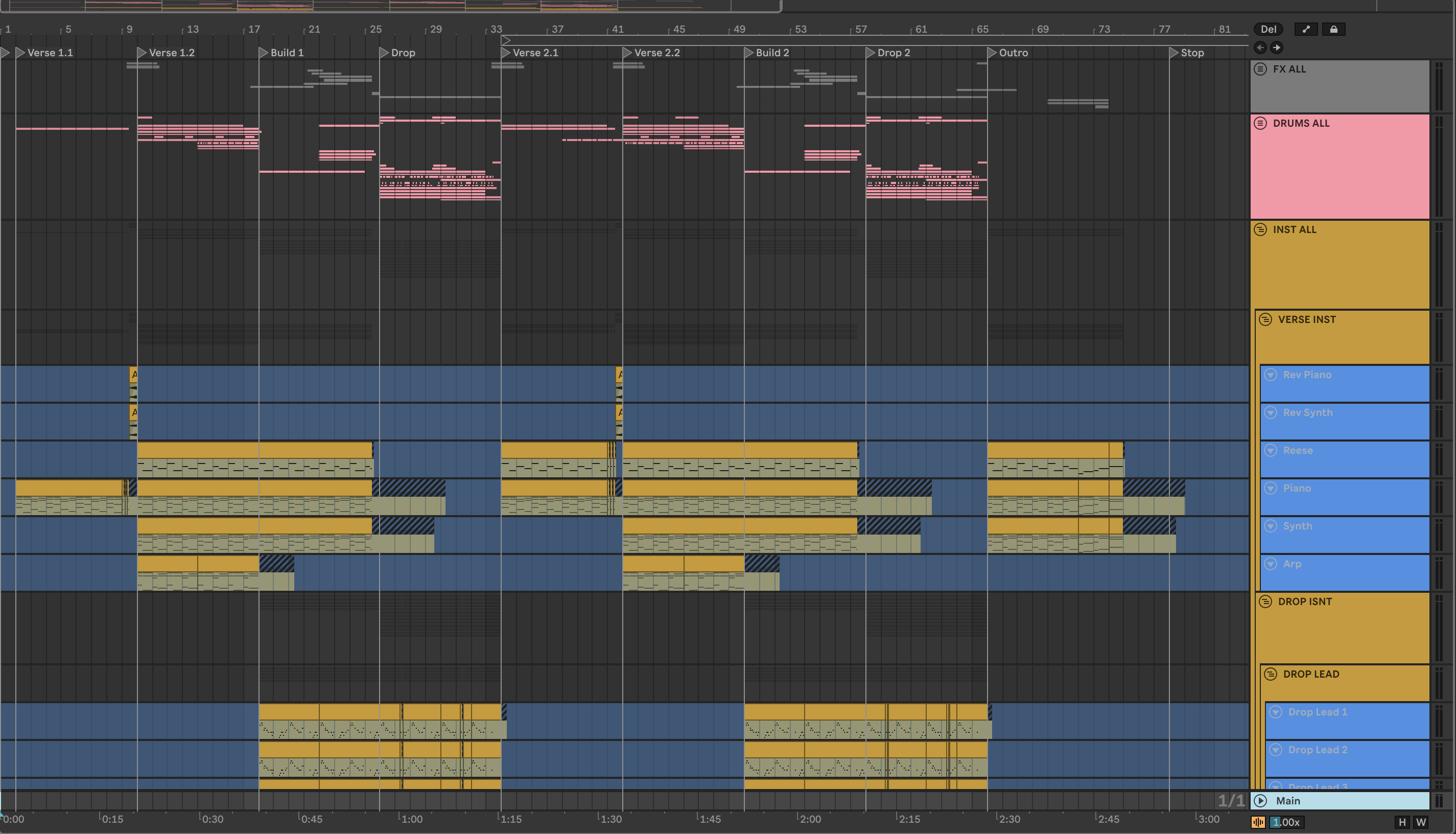Toggle the waveform zoom icon
The height and width of the screenshot is (834, 1456).
1258,823
